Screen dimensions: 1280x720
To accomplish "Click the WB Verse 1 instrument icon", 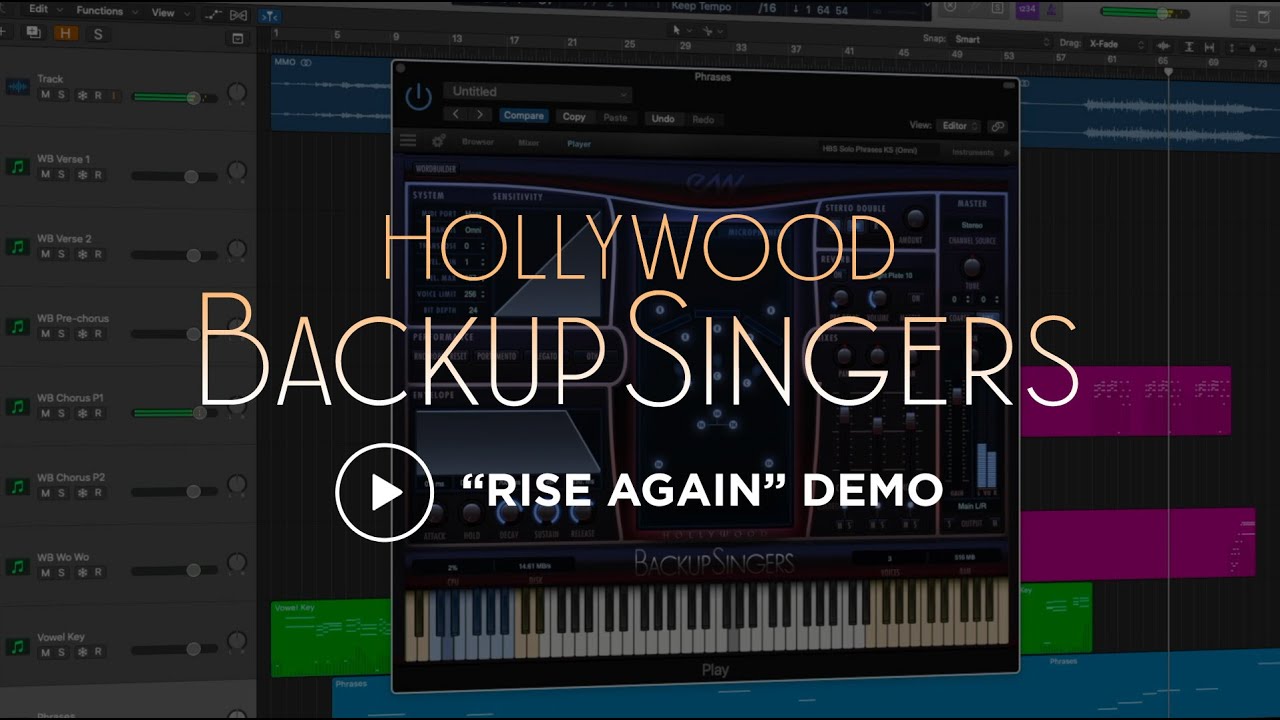I will pyautogui.click(x=17, y=167).
